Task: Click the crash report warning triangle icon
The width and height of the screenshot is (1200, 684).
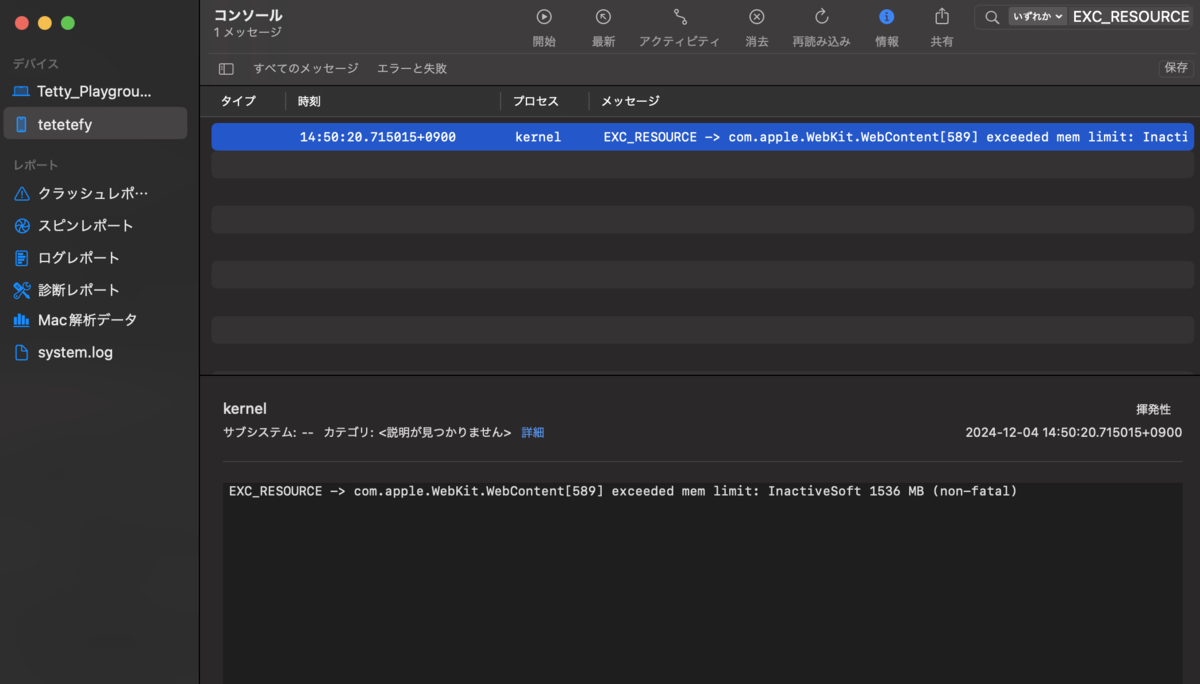Action: 22,193
